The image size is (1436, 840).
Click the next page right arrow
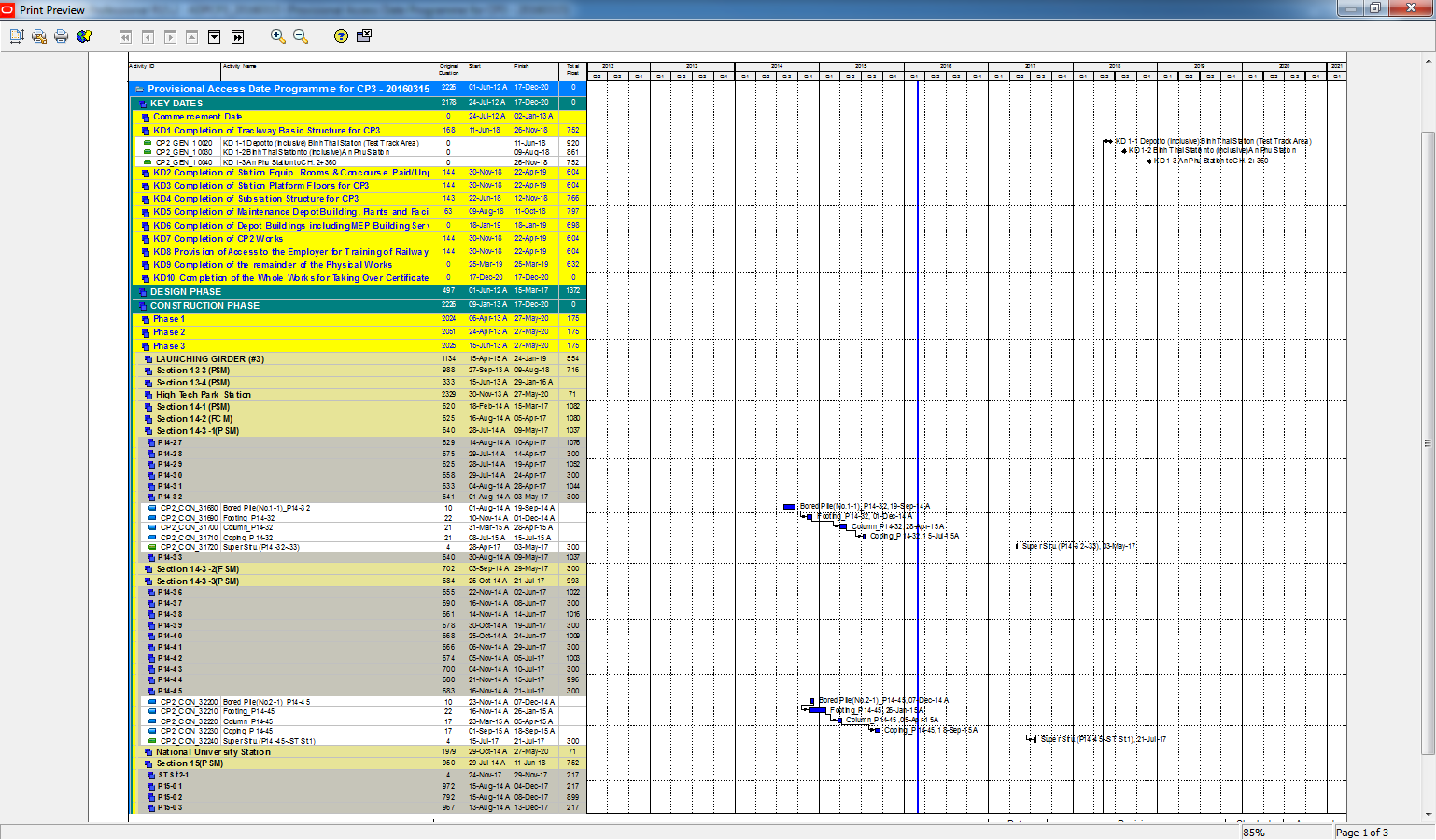point(170,37)
